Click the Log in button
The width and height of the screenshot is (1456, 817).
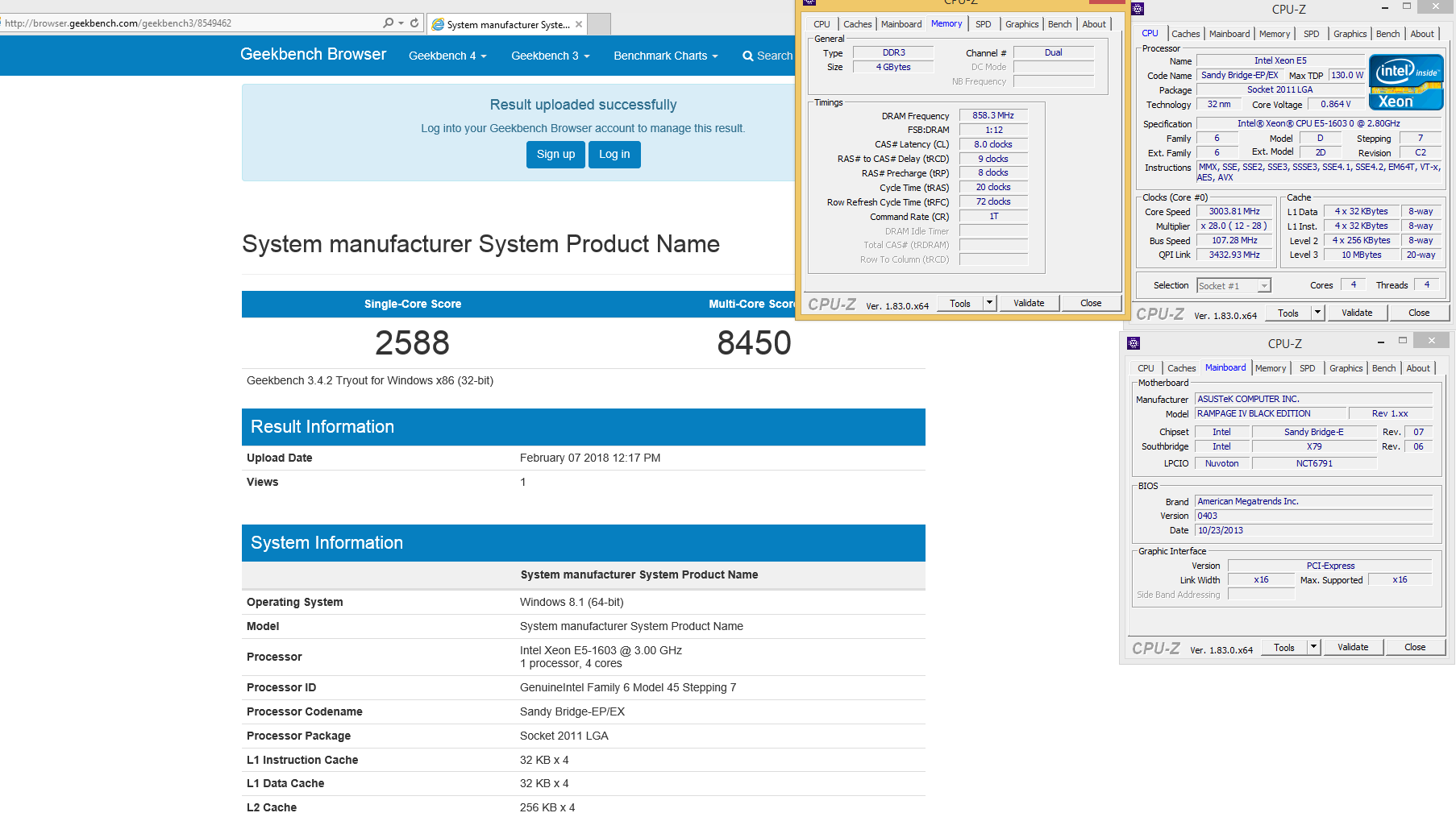[x=614, y=154]
